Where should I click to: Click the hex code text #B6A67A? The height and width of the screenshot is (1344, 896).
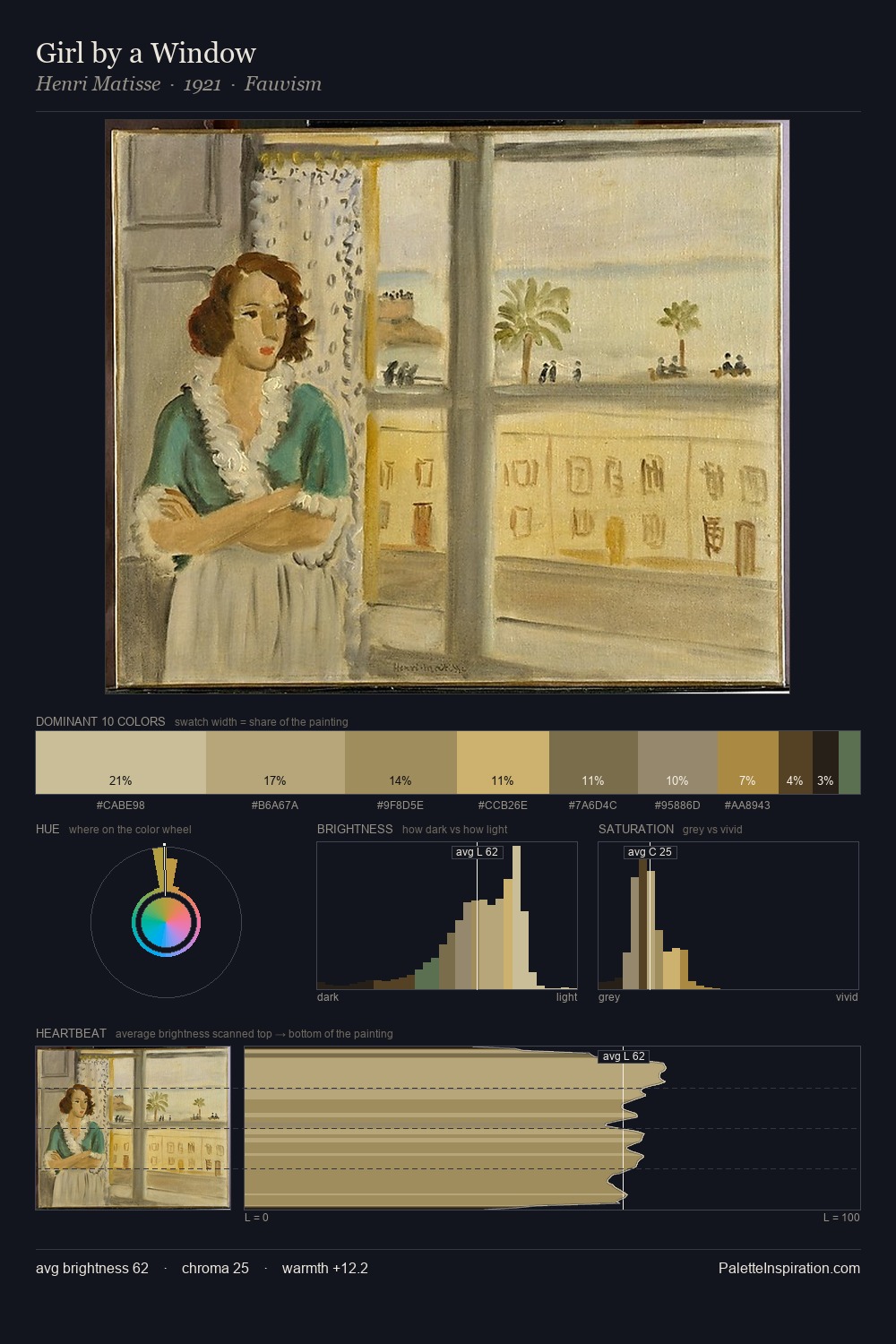[x=275, y=806]
